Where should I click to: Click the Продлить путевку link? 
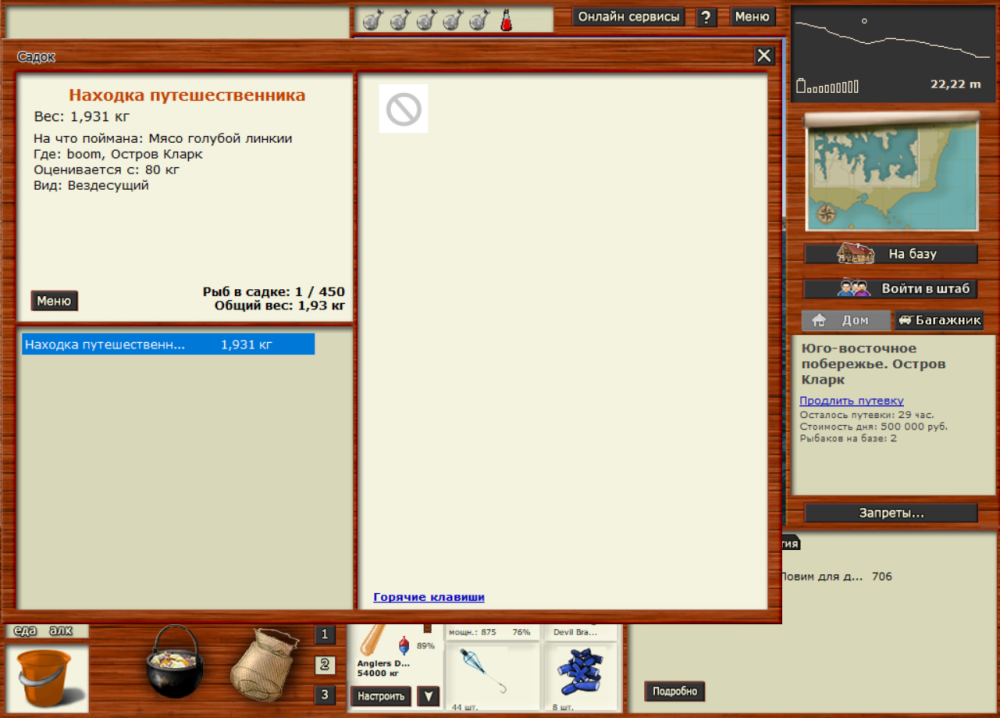coord(851,401)
